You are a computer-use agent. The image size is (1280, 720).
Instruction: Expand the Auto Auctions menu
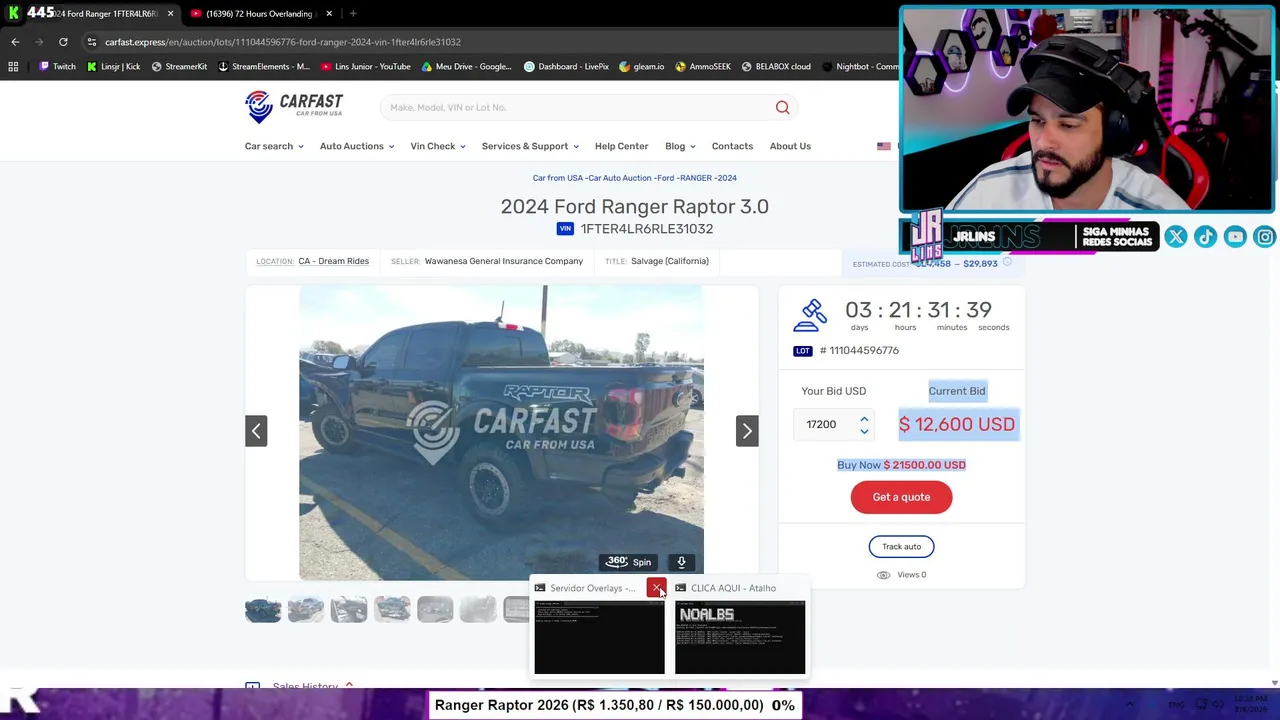click(x=357, y=146)
